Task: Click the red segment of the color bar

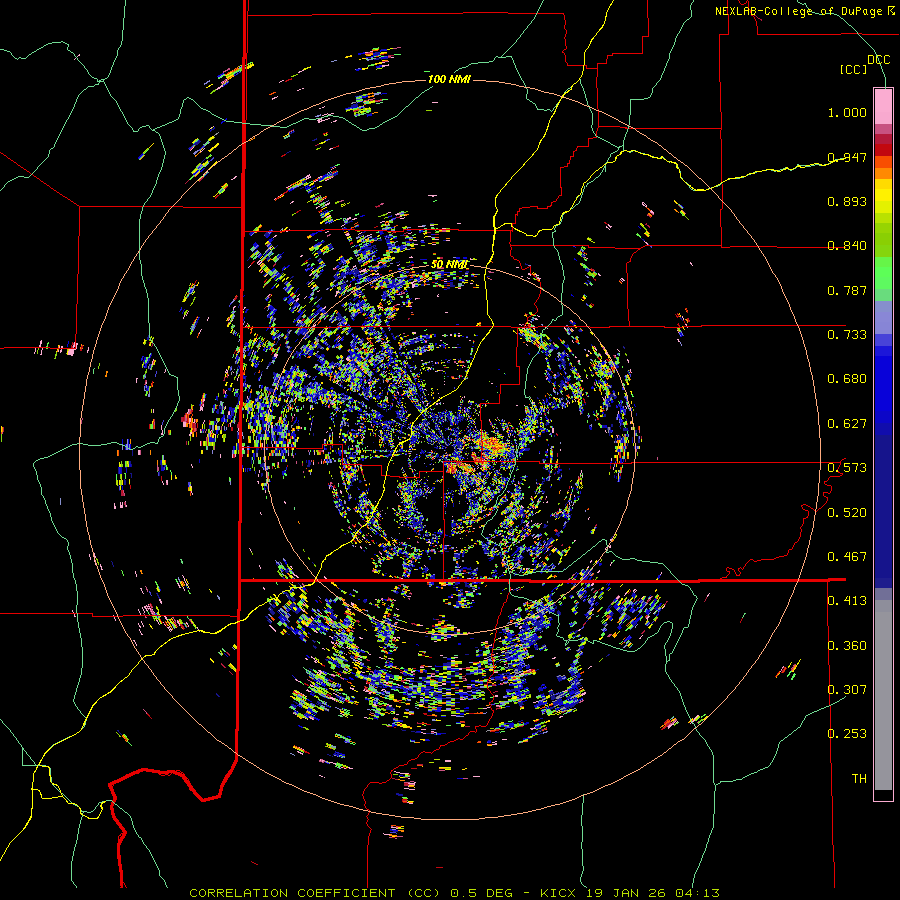Action: tap(883, 150)
